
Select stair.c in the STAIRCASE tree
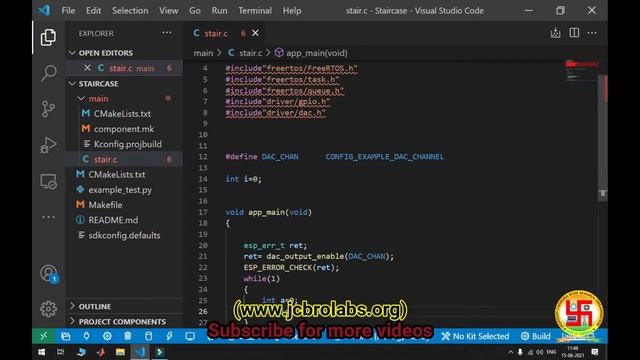(x=124, y=159)
